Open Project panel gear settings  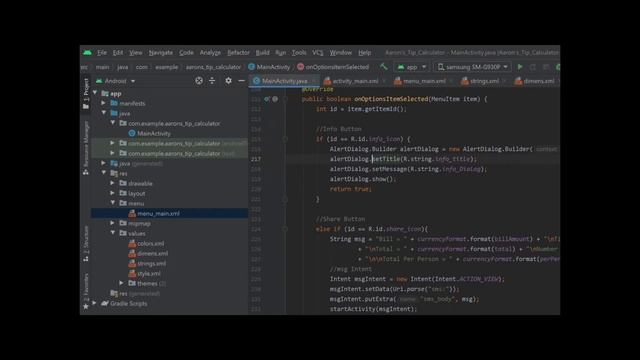point(228,81)
